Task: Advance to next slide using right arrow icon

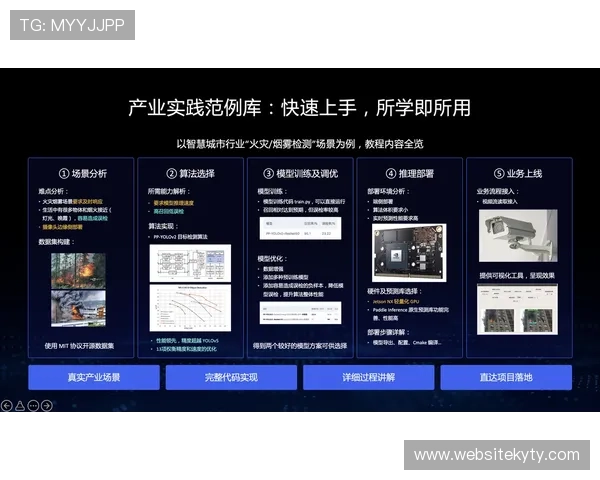Action: click(x=47, y=405)
